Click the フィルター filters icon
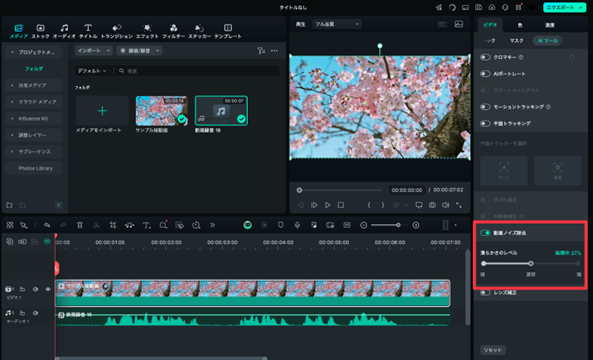 click(174, 28)
